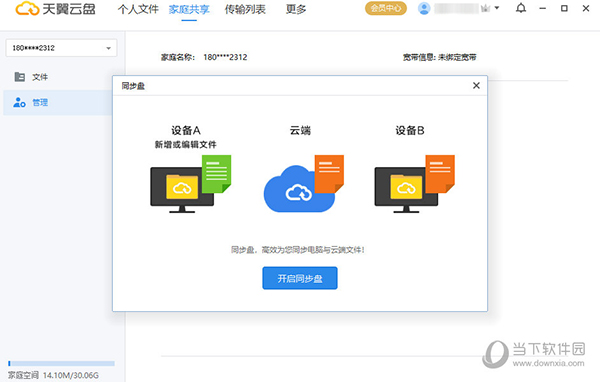
Task: Click the orange document icon on 云端
Action: (x=329, y=174)
